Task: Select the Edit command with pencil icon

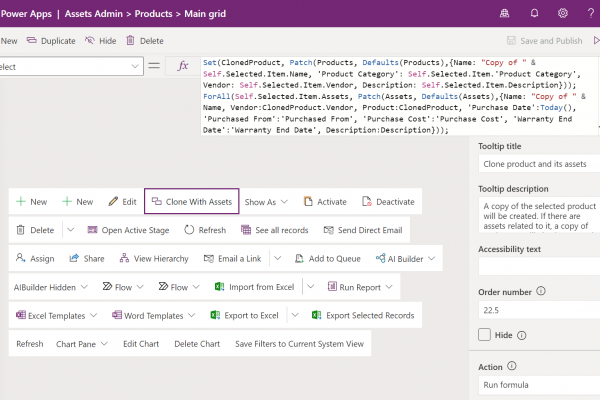Action: (122, 201)
